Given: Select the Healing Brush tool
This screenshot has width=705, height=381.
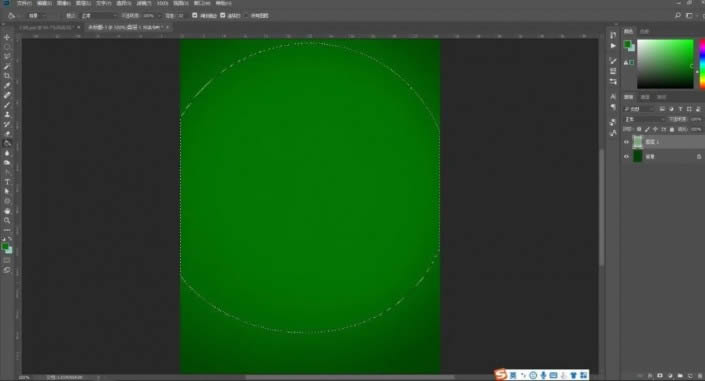Looking at the screenshot, I should click(7, 95).
